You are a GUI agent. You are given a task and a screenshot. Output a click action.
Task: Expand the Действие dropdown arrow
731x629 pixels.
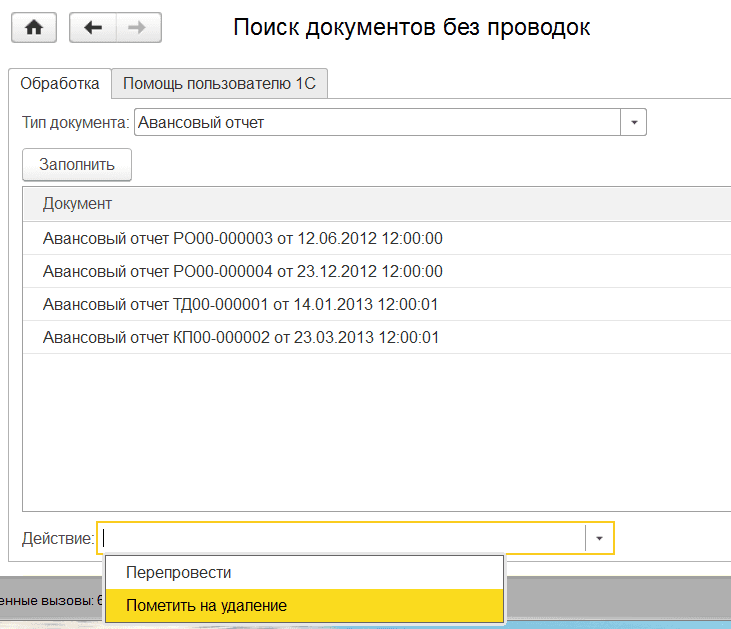599,538
